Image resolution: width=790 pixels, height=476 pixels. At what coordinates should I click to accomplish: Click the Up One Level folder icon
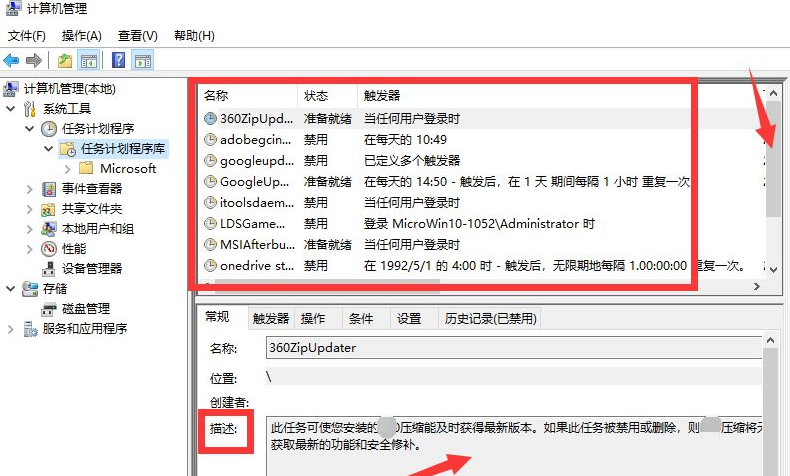[x=64, y=61]
